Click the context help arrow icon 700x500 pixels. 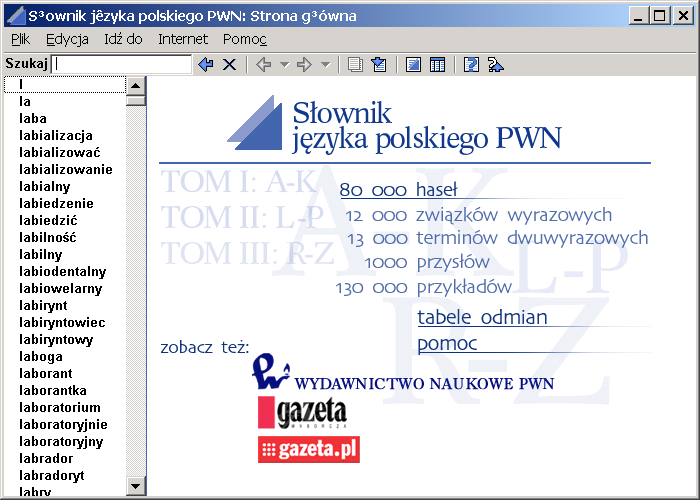[x=496, y=65]
